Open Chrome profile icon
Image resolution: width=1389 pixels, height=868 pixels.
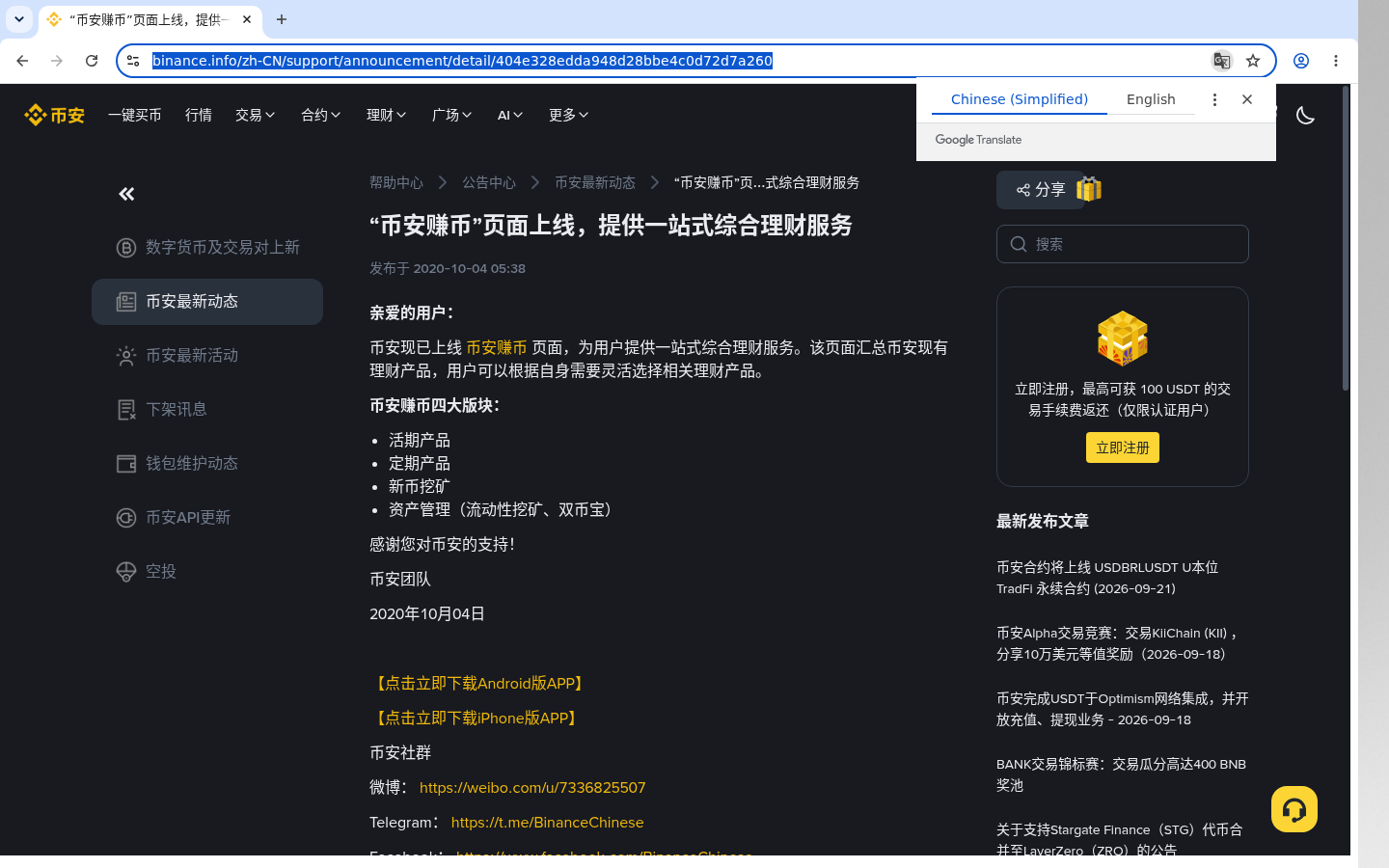1301,61
